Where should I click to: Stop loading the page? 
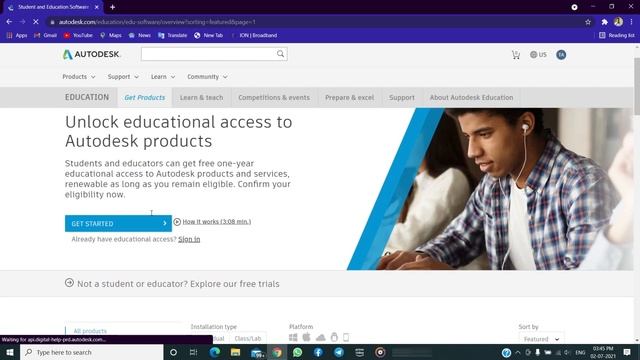tap(36, 22)
